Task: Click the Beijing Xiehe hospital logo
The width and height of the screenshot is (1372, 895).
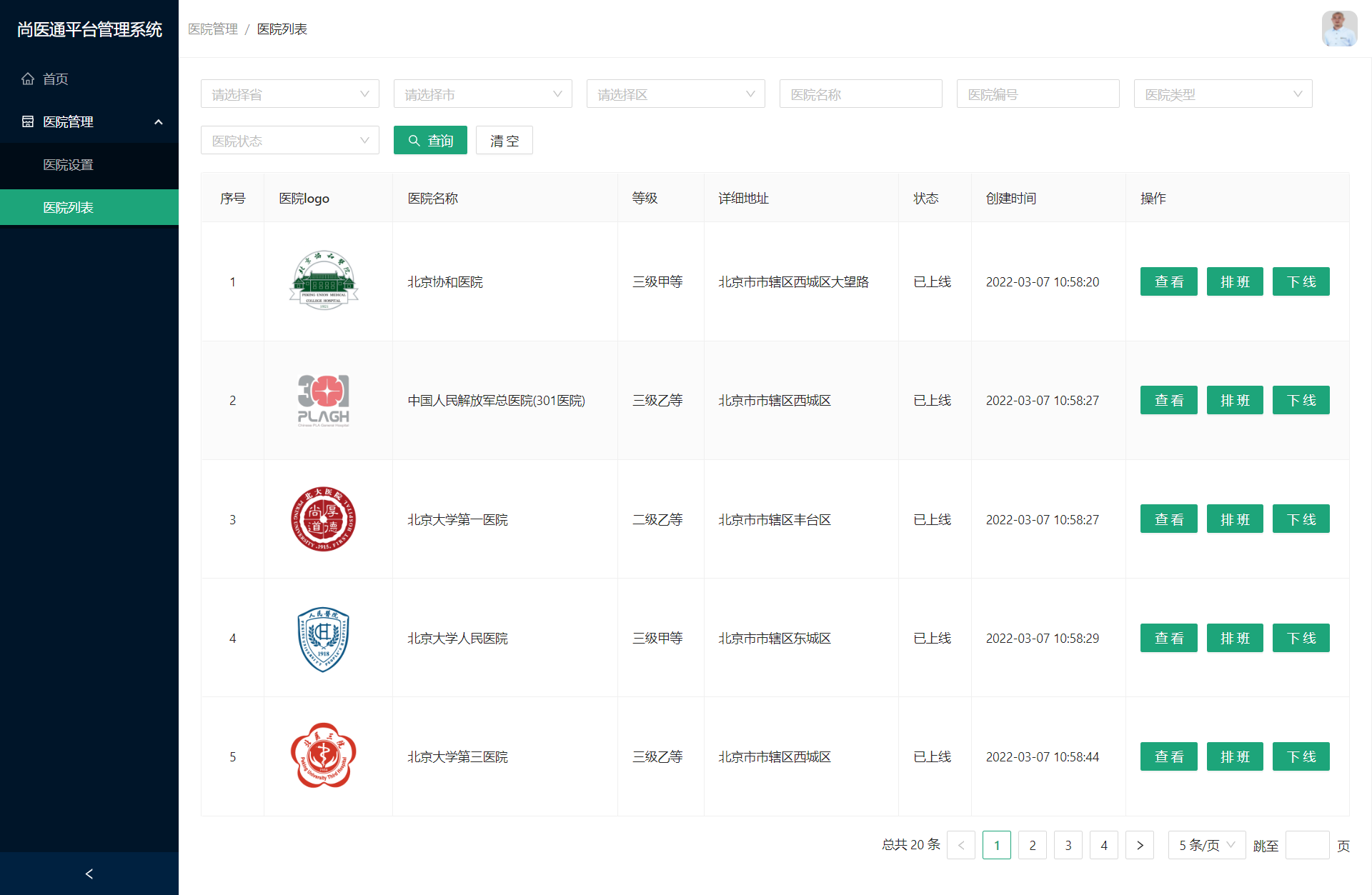Action: pos(324,281)
